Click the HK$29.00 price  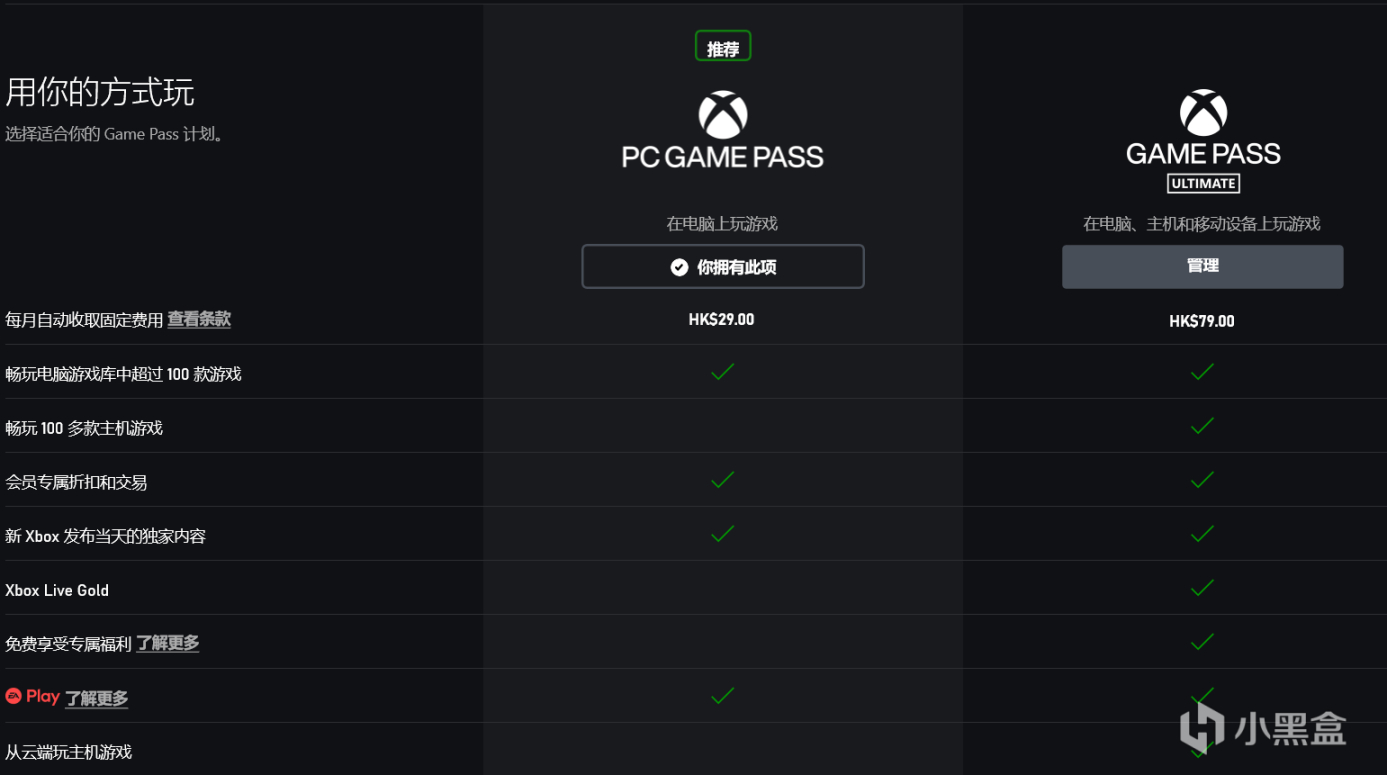click(722, 320)
